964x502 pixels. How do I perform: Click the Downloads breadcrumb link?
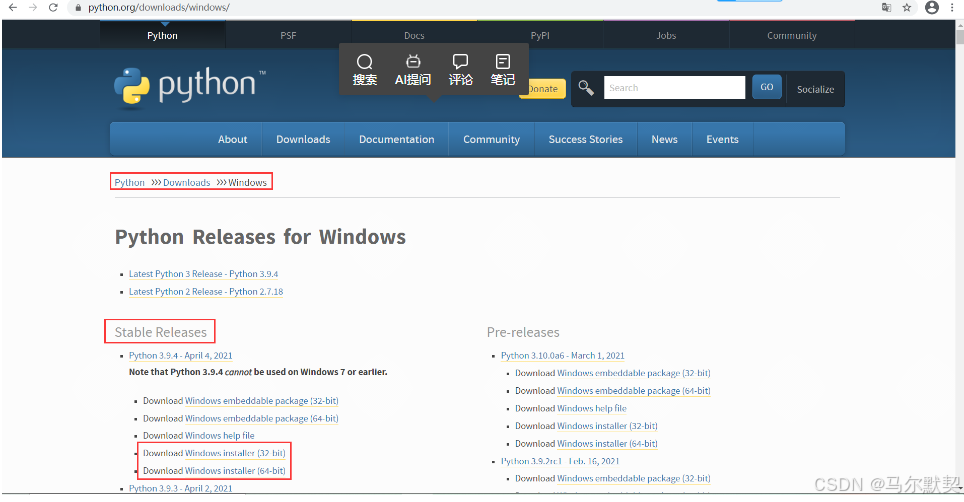click(x=186, y=182)
